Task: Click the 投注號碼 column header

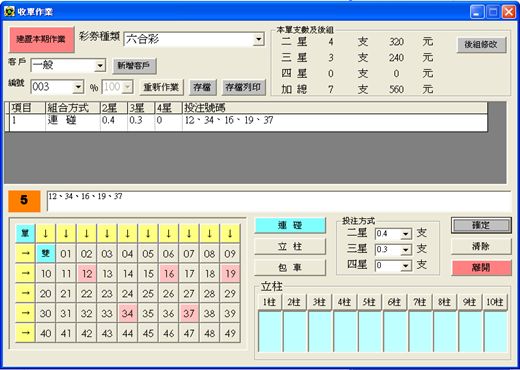Action: point(335,108)
